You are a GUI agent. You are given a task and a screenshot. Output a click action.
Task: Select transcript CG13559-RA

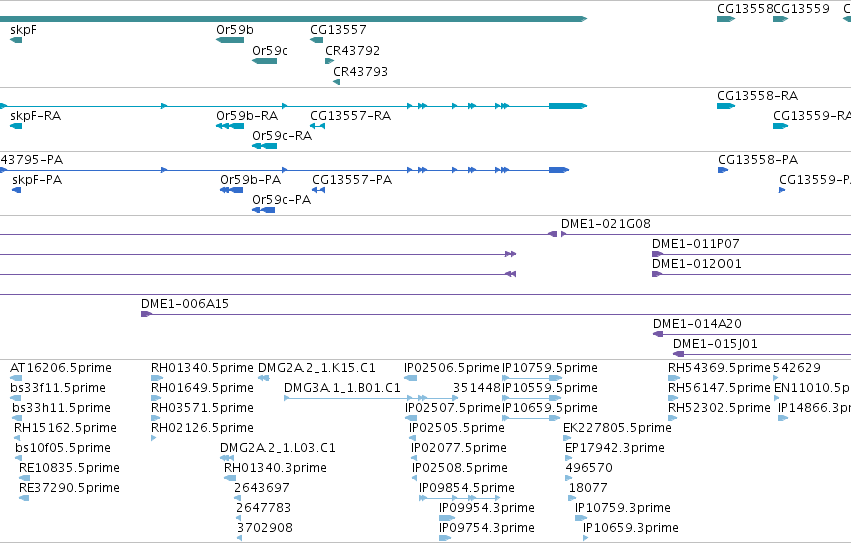click(780, 126)
